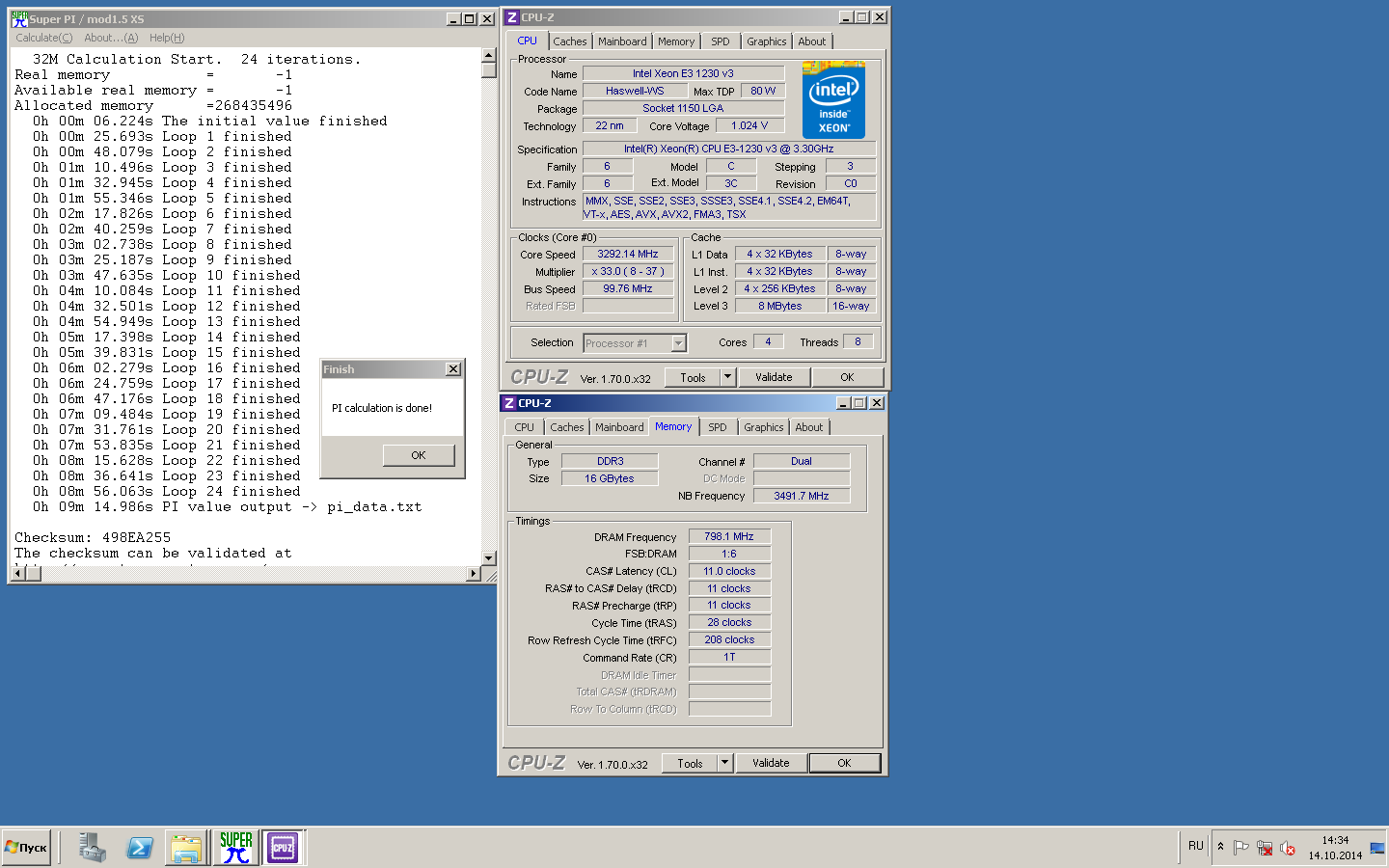Click the muted speaker volume tray icon
Image resolution: width=1389 pixels, height=868 pixels.
[x=1288, y=848]
